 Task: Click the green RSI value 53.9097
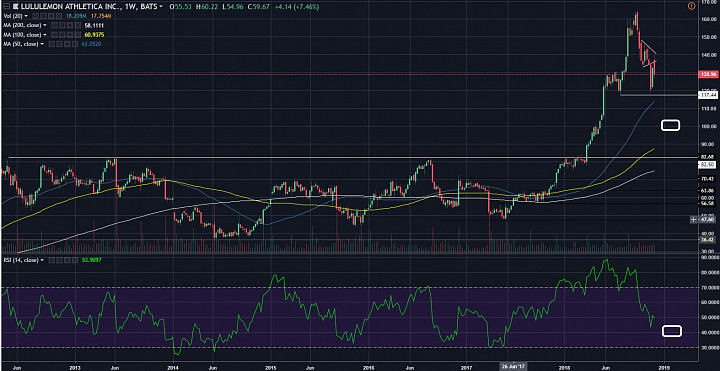91,260
